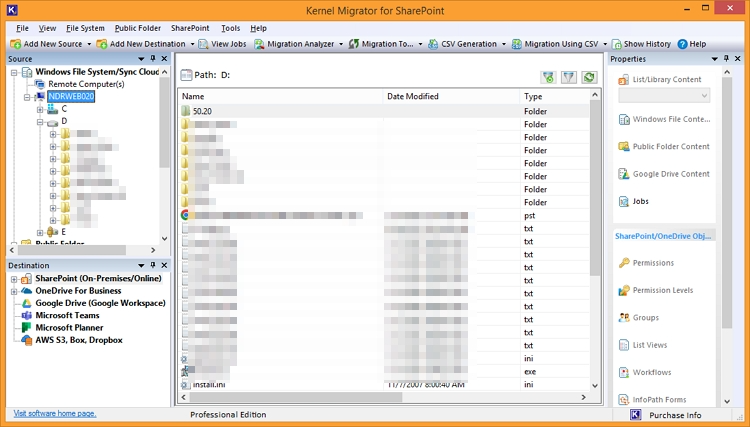Screen dimensions: 750x427
Task: Open the Migration To dropdown arrow
Action: [x=420, y=44]
